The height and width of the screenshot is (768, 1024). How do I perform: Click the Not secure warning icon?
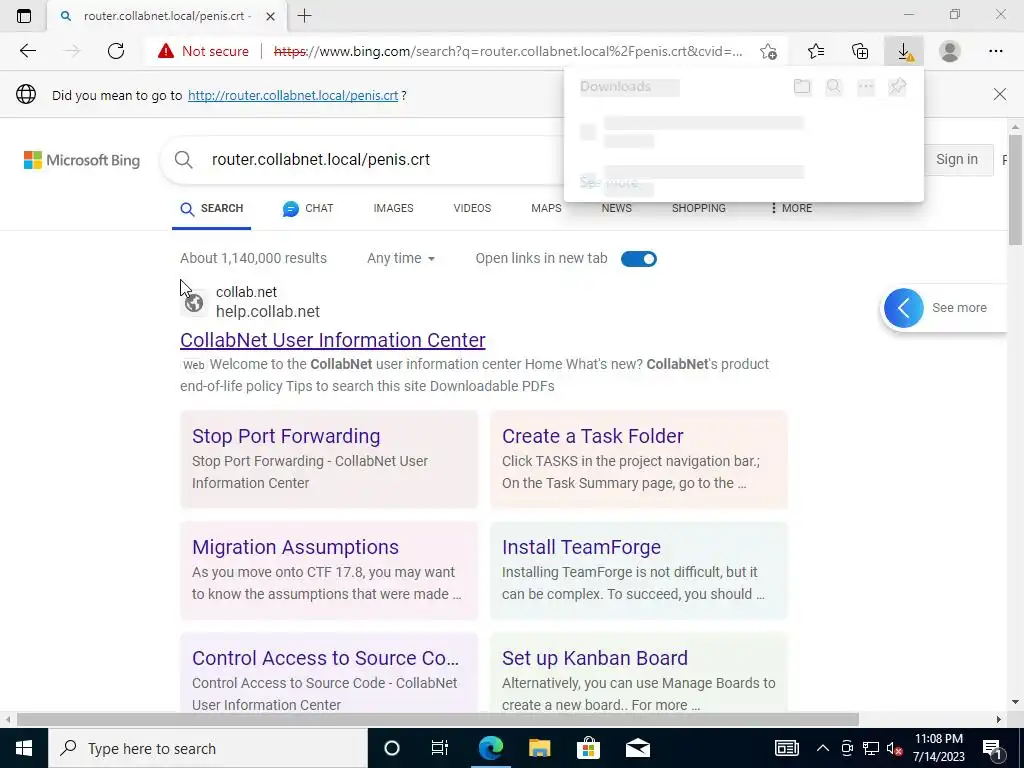point(166,51)
